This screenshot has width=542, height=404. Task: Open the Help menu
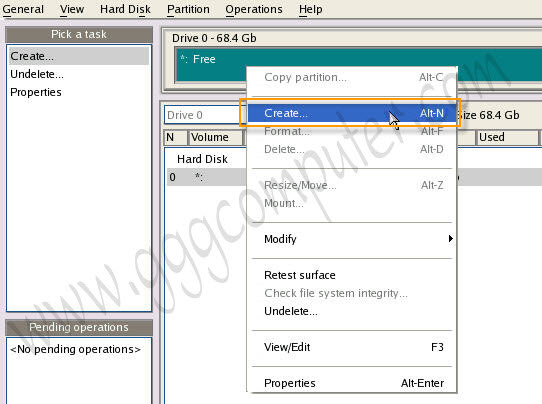pyautogui.click(x=310, y=9)
